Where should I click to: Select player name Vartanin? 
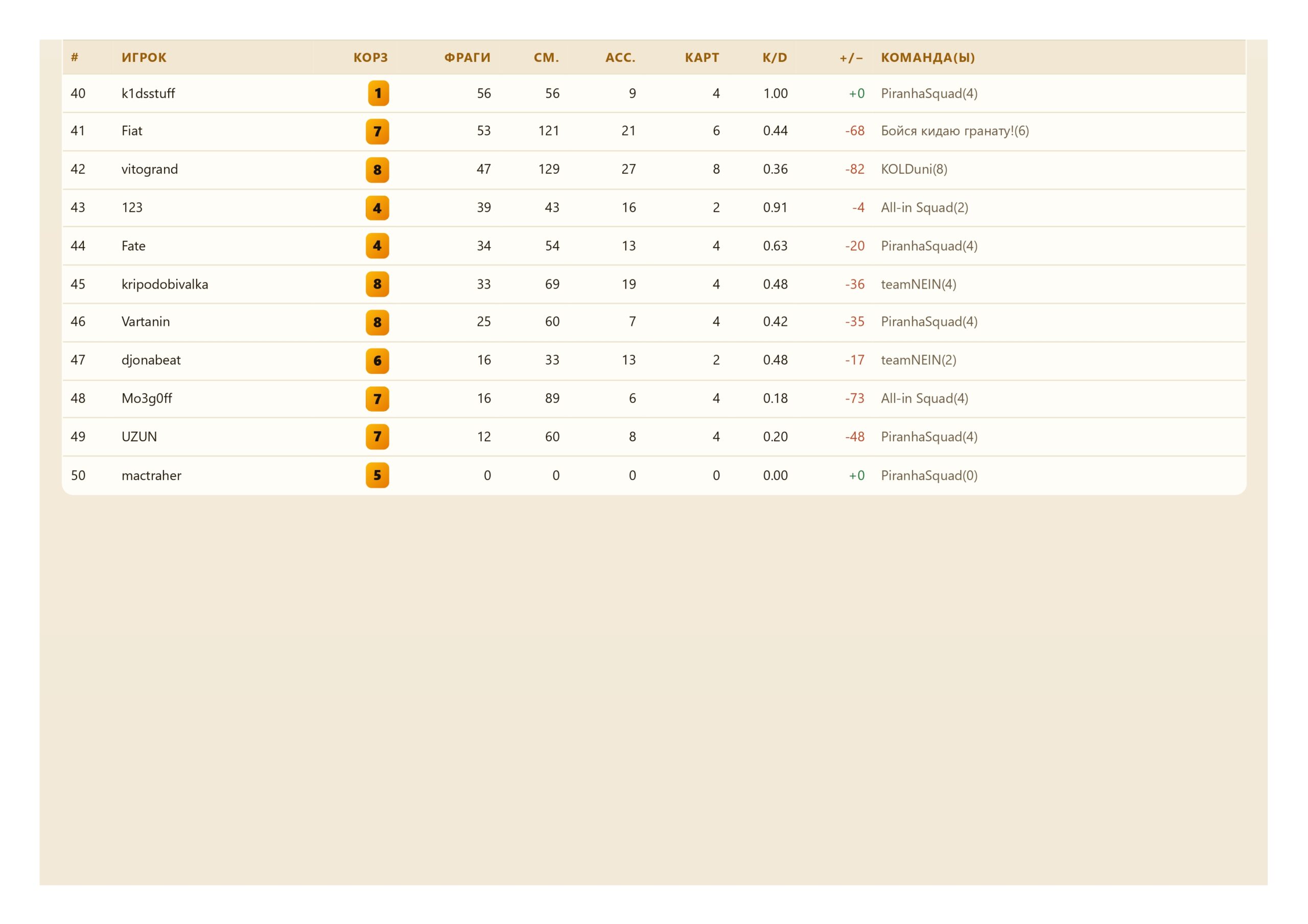pos(146,322)
